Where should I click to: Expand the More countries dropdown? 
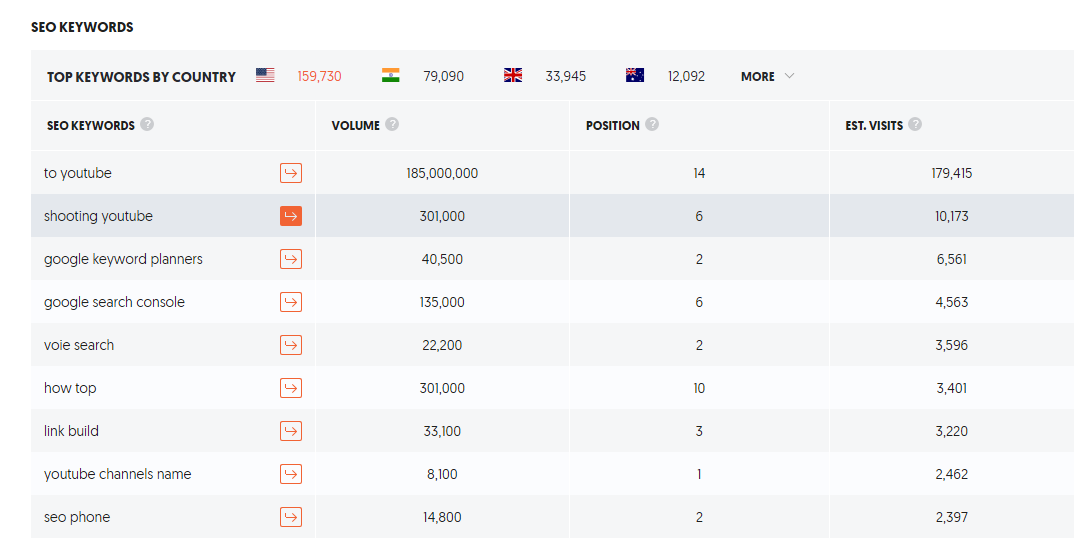pos(767,77)
